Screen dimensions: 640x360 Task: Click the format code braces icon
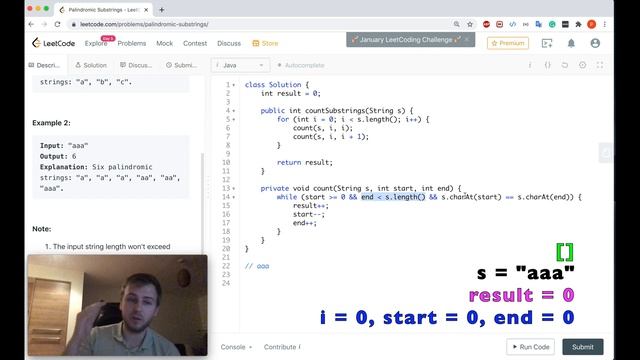click(548, 65)
